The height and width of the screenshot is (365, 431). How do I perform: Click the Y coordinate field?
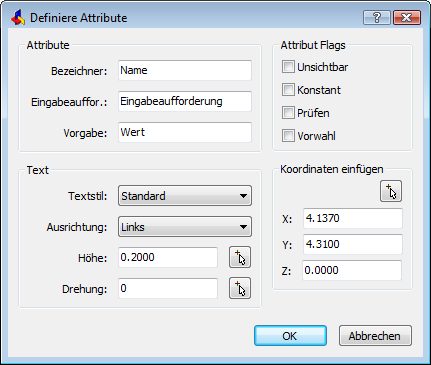coord(353,244)
